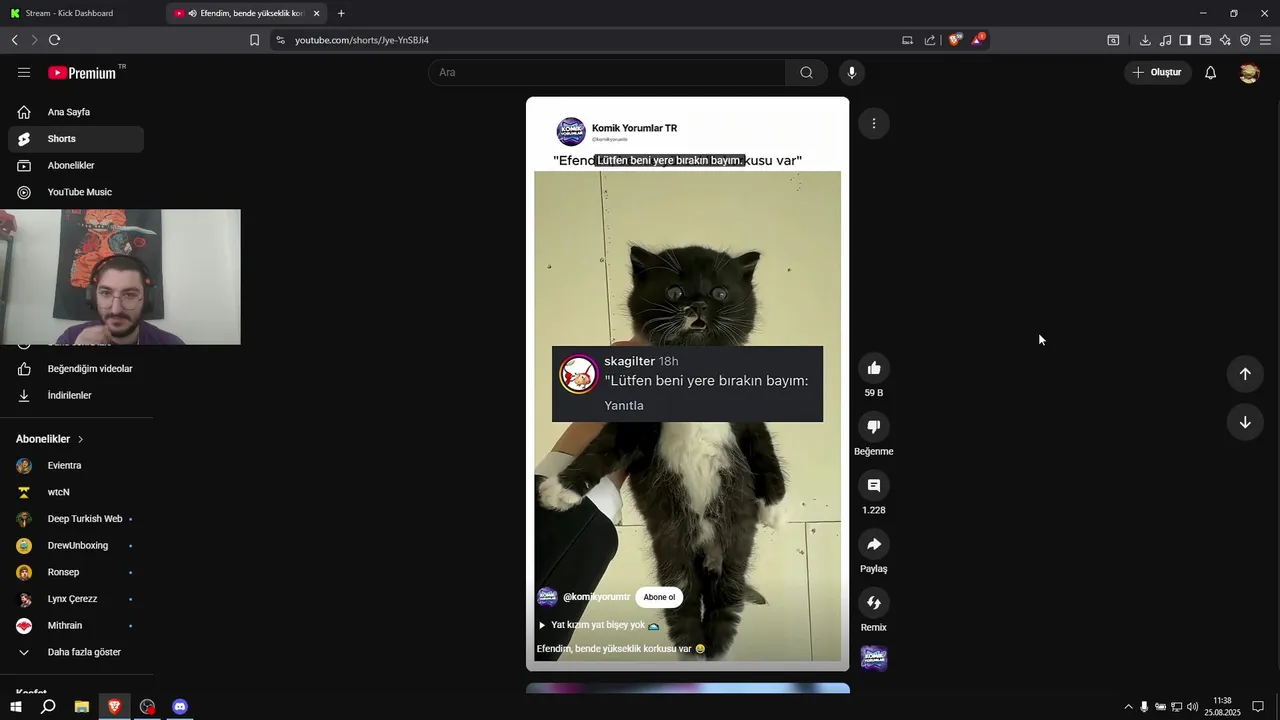Reload the page
The image size is (1280, 720).
54,40
